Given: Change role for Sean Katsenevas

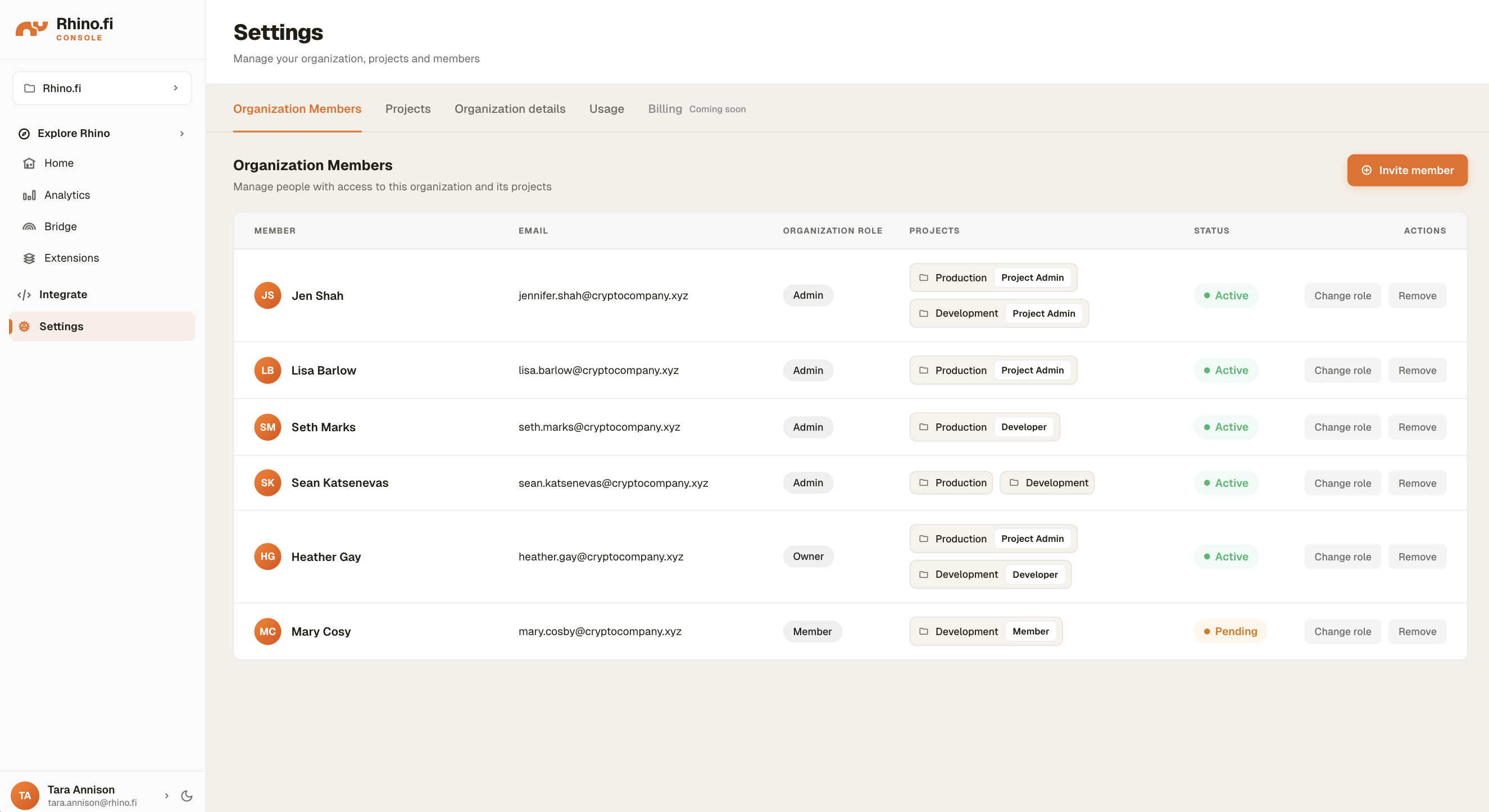Looking at the screenshot, I should (1342, 483).
